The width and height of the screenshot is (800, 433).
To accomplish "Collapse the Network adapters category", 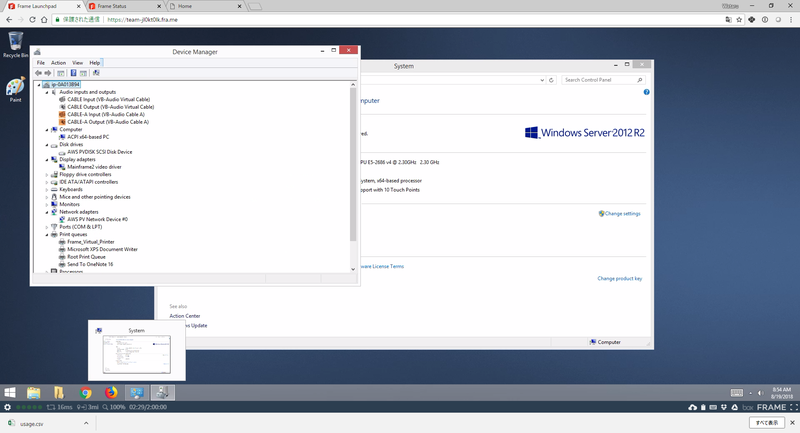I will pyautogui.click(x=47, y=212).
